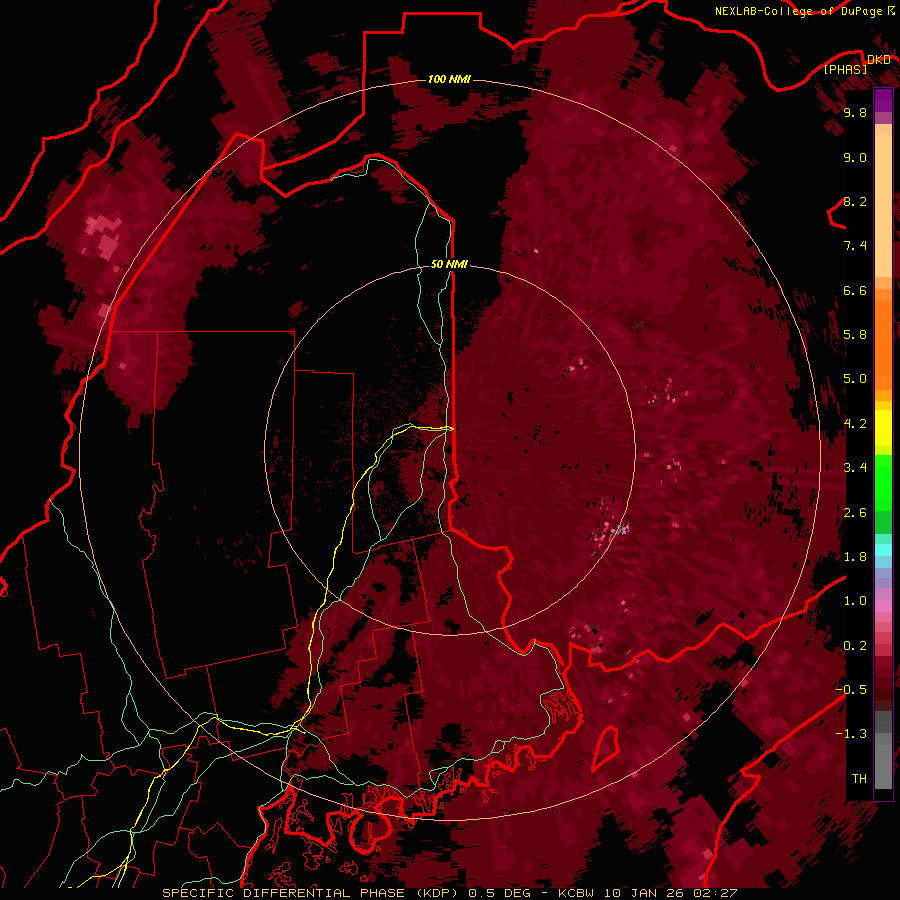Click the 100 NMI range ring label
This screenshot has width=900, height=900.
point(449,79)
